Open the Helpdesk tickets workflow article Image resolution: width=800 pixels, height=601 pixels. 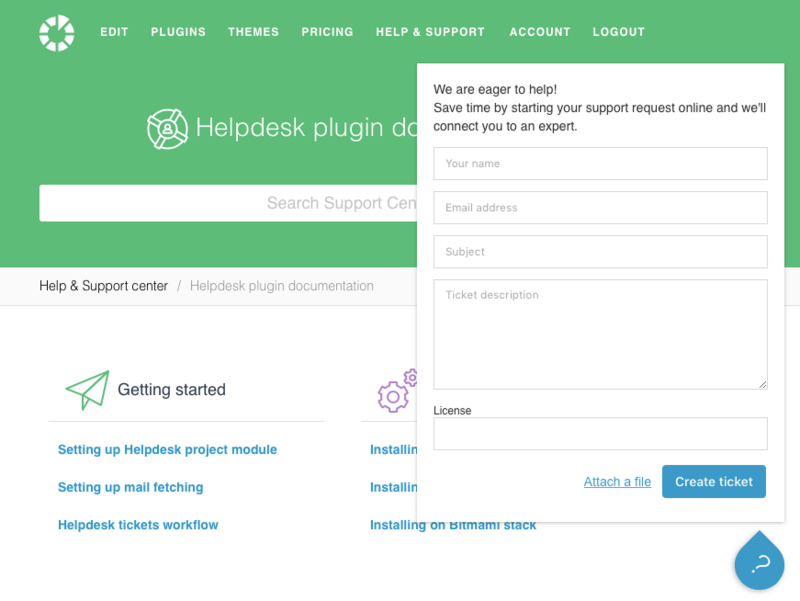pyautogui.click(x=138, y=525)
